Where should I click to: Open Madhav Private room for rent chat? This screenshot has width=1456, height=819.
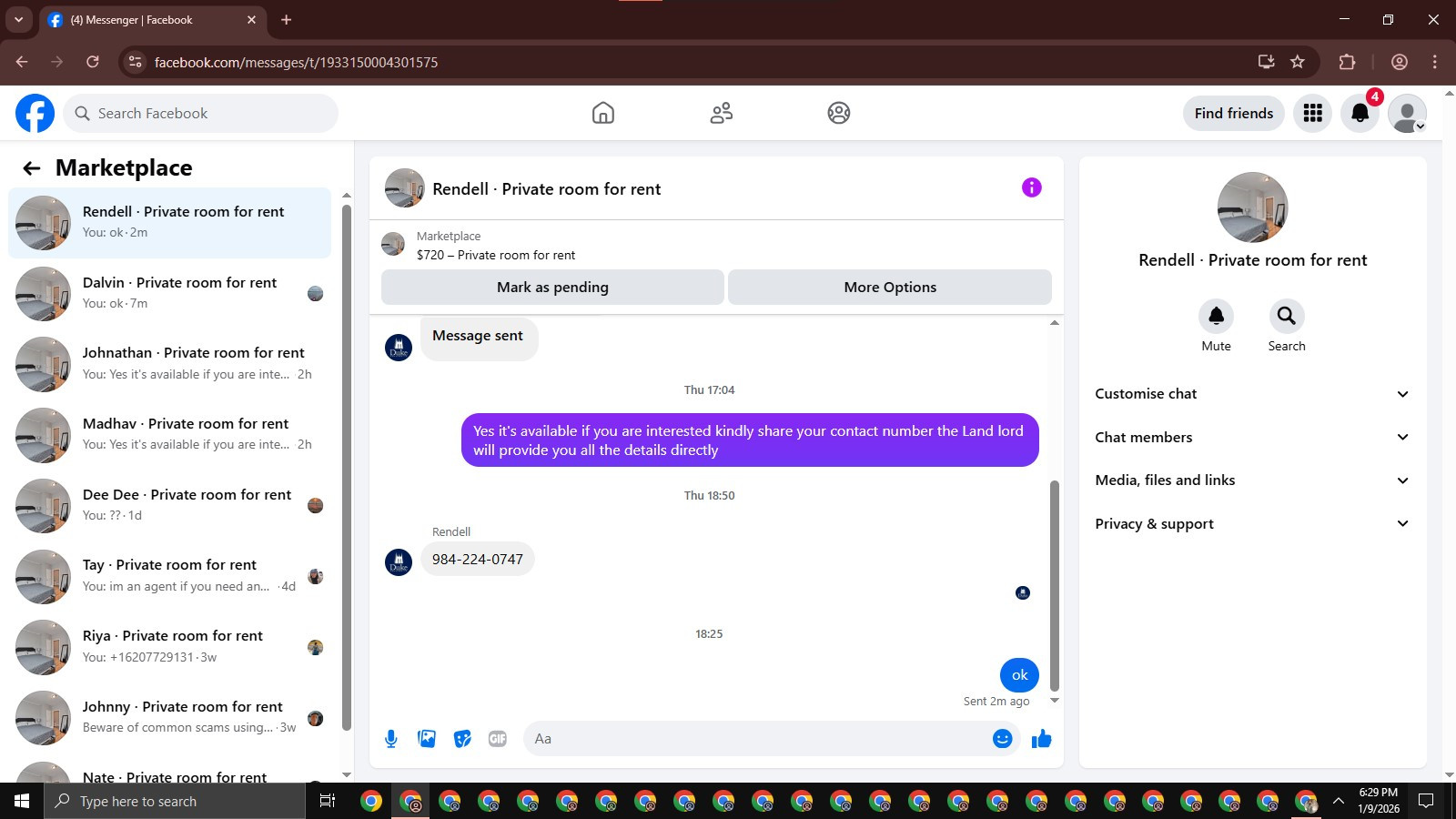pos(170,434)
